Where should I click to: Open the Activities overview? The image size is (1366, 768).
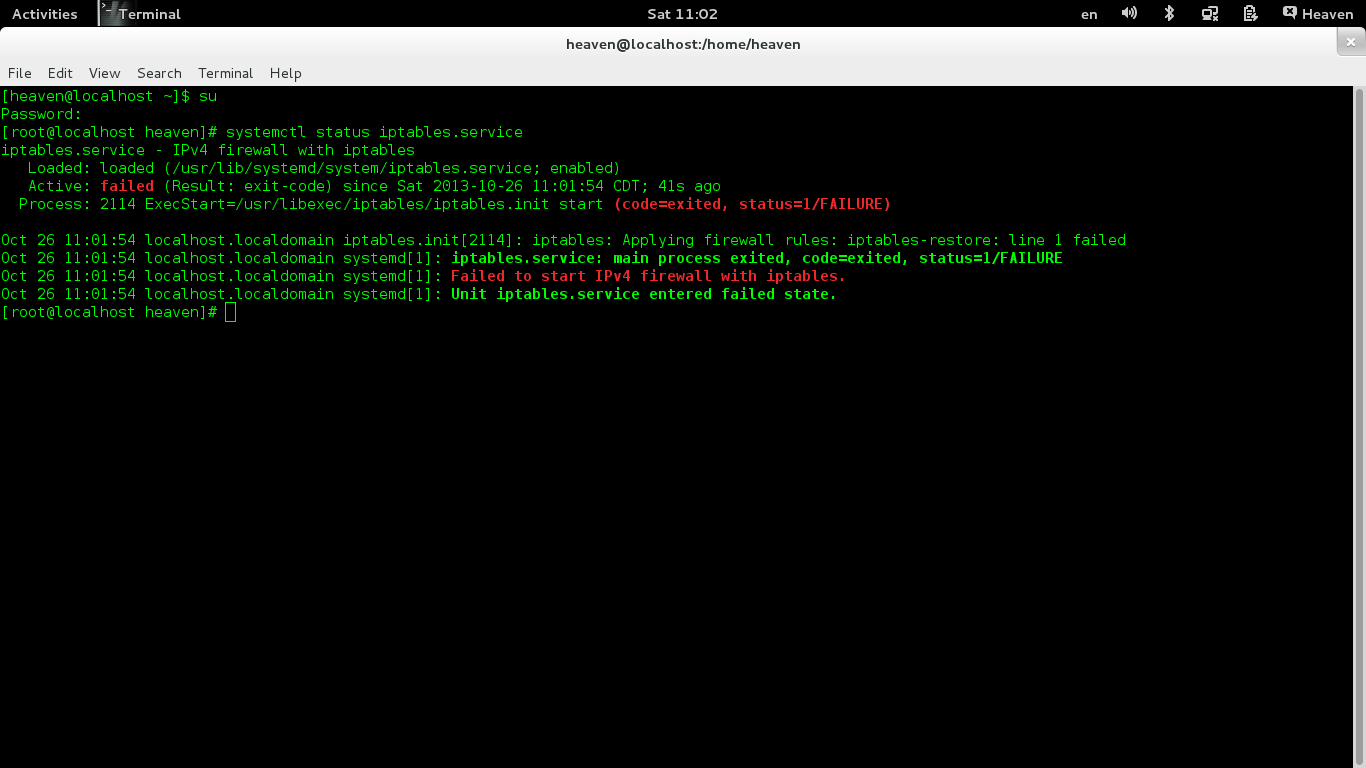[x=44, y=14]
